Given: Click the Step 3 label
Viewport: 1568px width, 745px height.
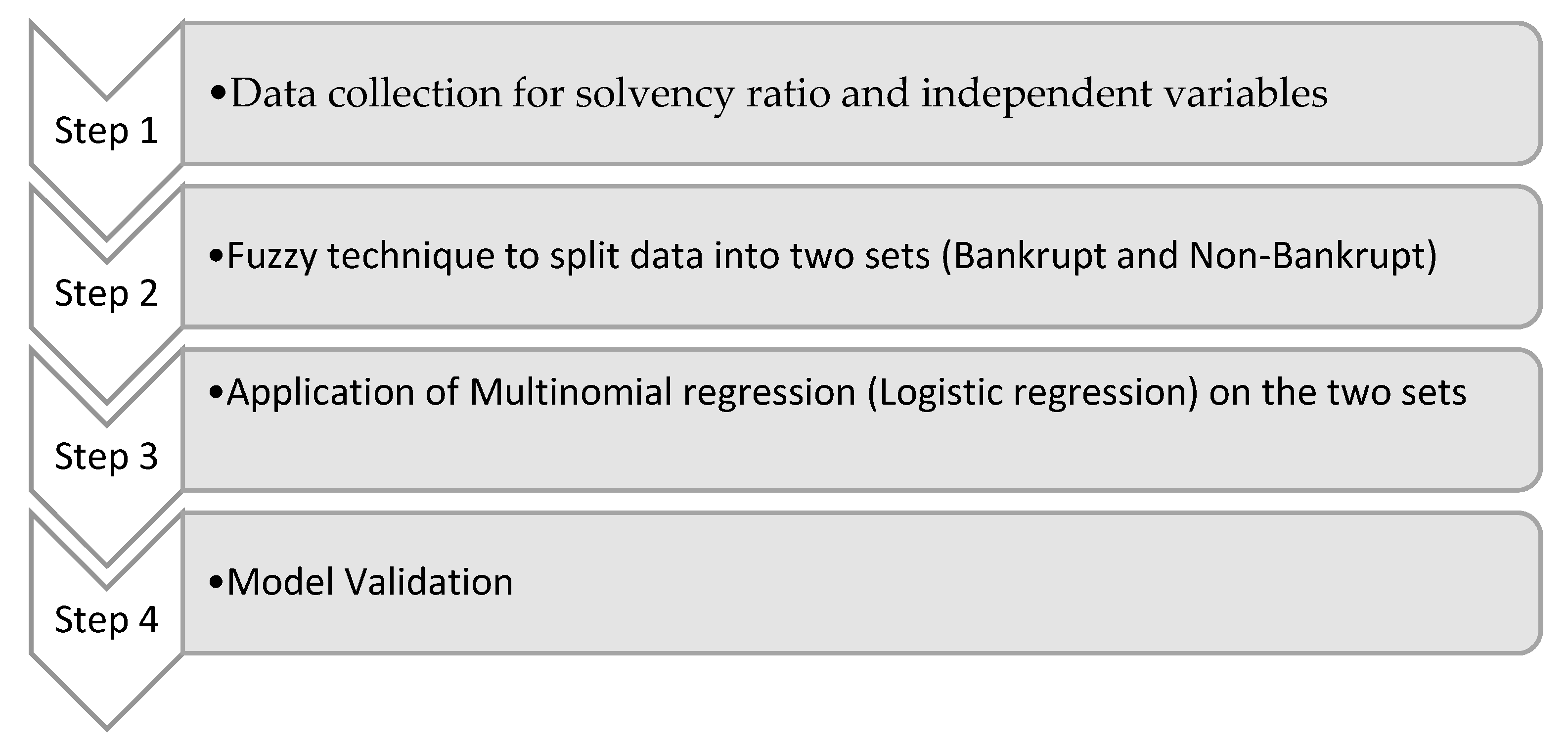Looking at the screenshot, I should tap(106, 456).
